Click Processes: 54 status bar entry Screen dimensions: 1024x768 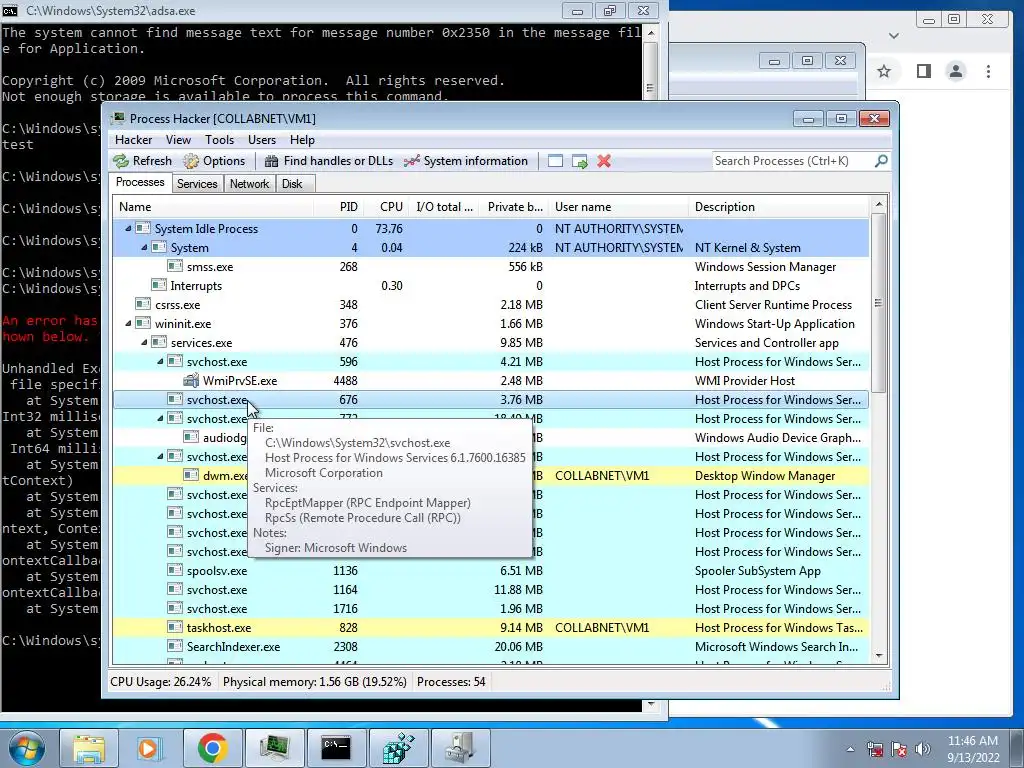[x=451, y=682]
